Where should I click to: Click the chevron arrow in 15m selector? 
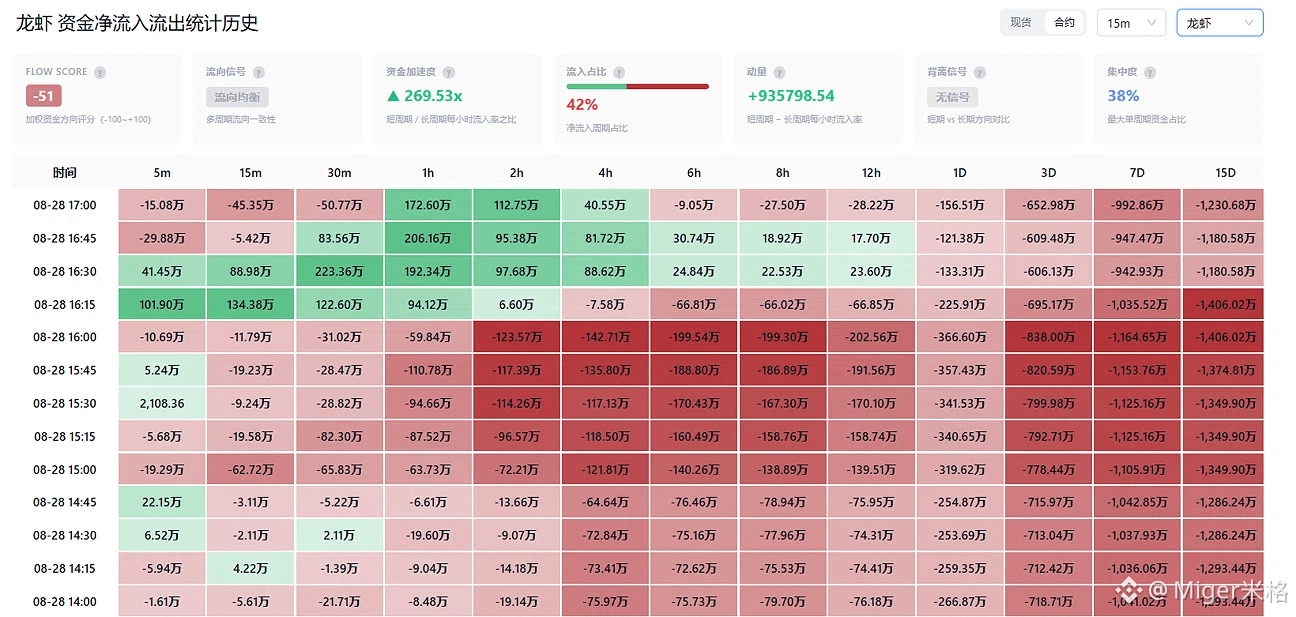[x=1151, y=22]
